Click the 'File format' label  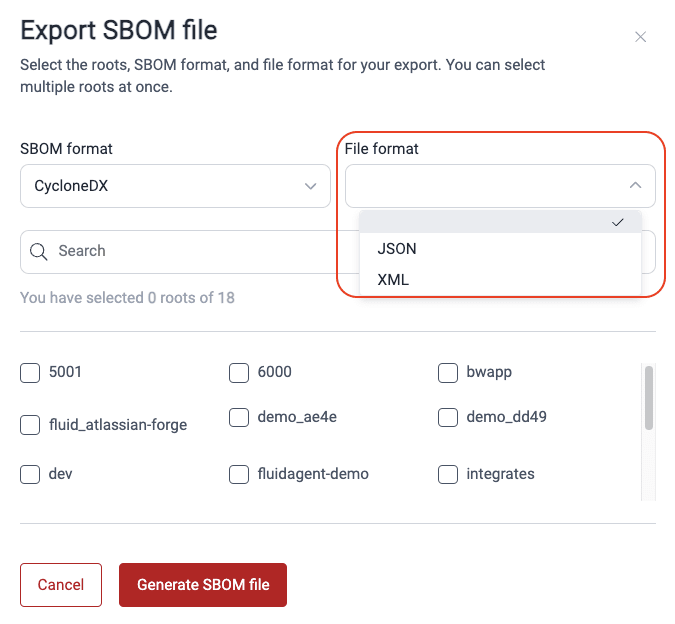pyautogui.click(x=381, y=149)
